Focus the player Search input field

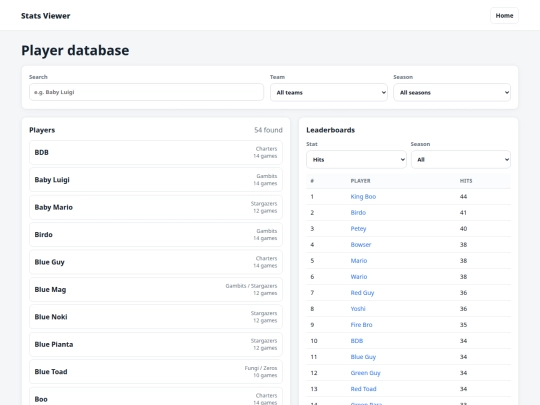pyautogui.click(x=146, y=92)
